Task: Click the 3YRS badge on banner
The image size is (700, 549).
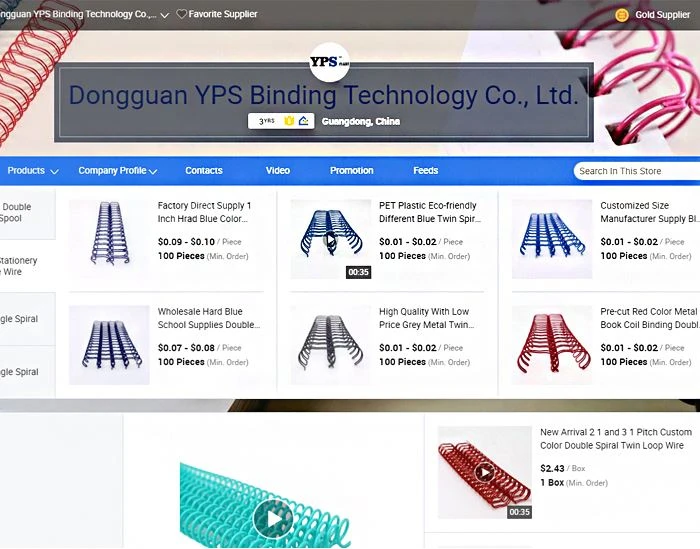Action: coord(267,121)
